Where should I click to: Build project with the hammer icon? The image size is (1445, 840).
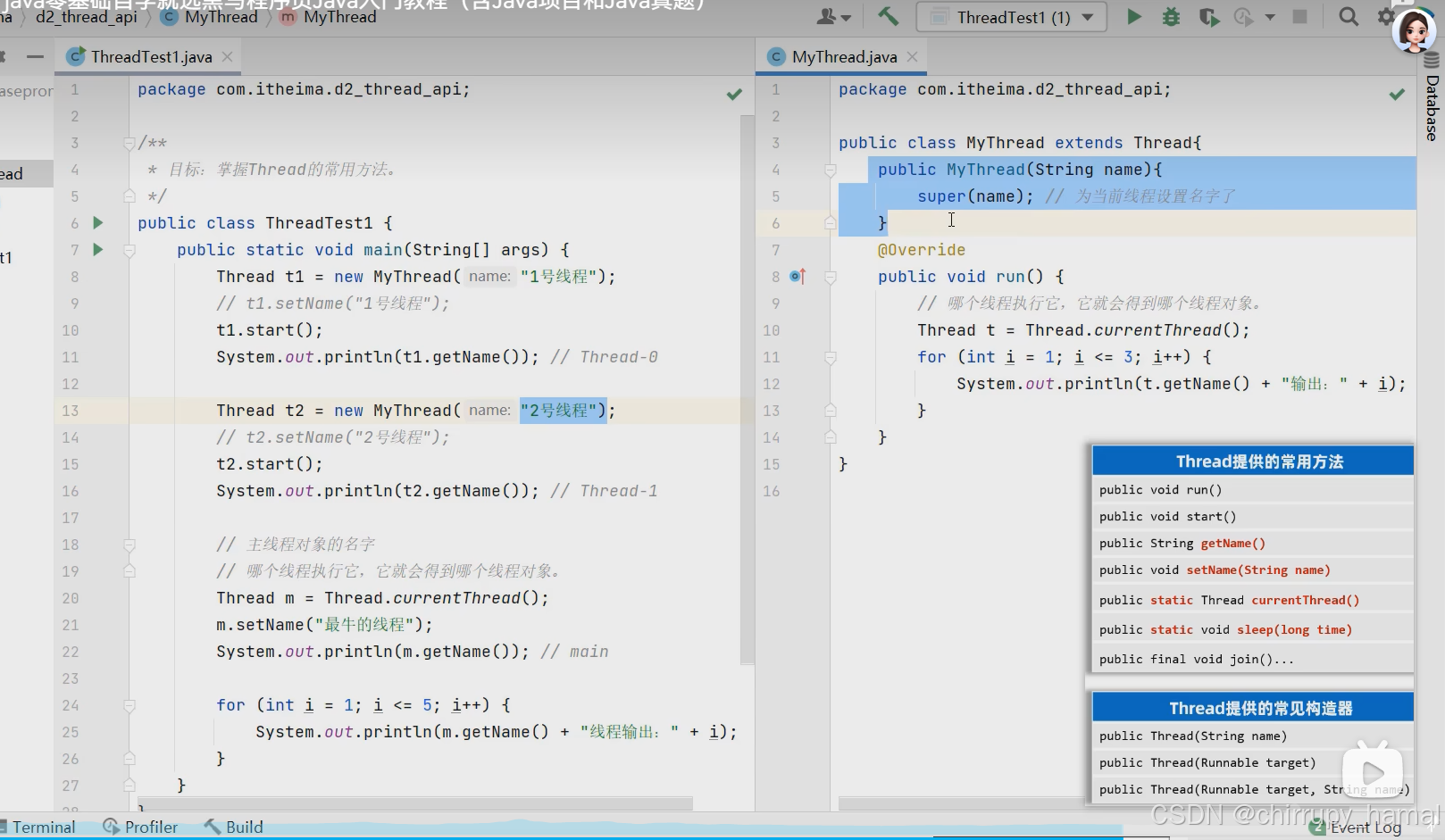tap(888, 16)
